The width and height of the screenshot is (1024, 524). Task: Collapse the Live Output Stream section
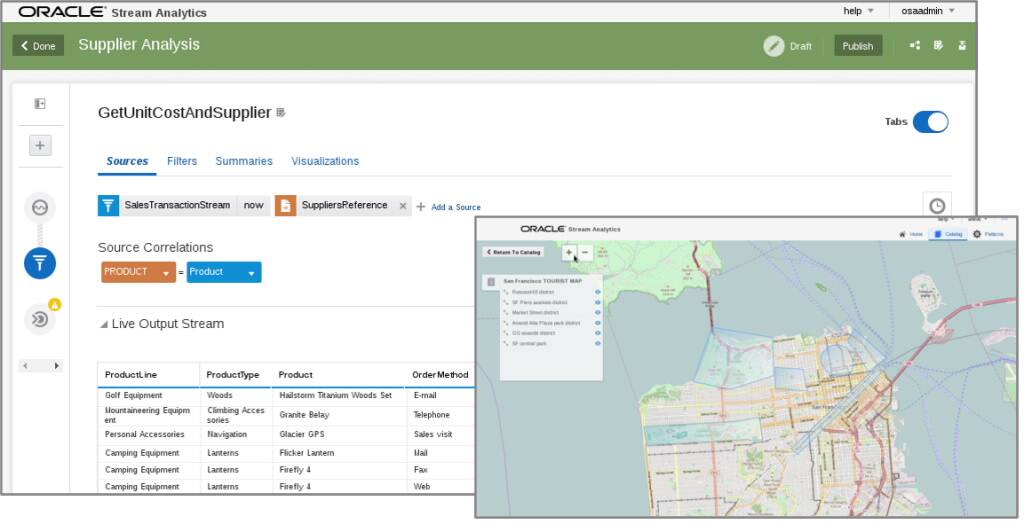[103, 324]
